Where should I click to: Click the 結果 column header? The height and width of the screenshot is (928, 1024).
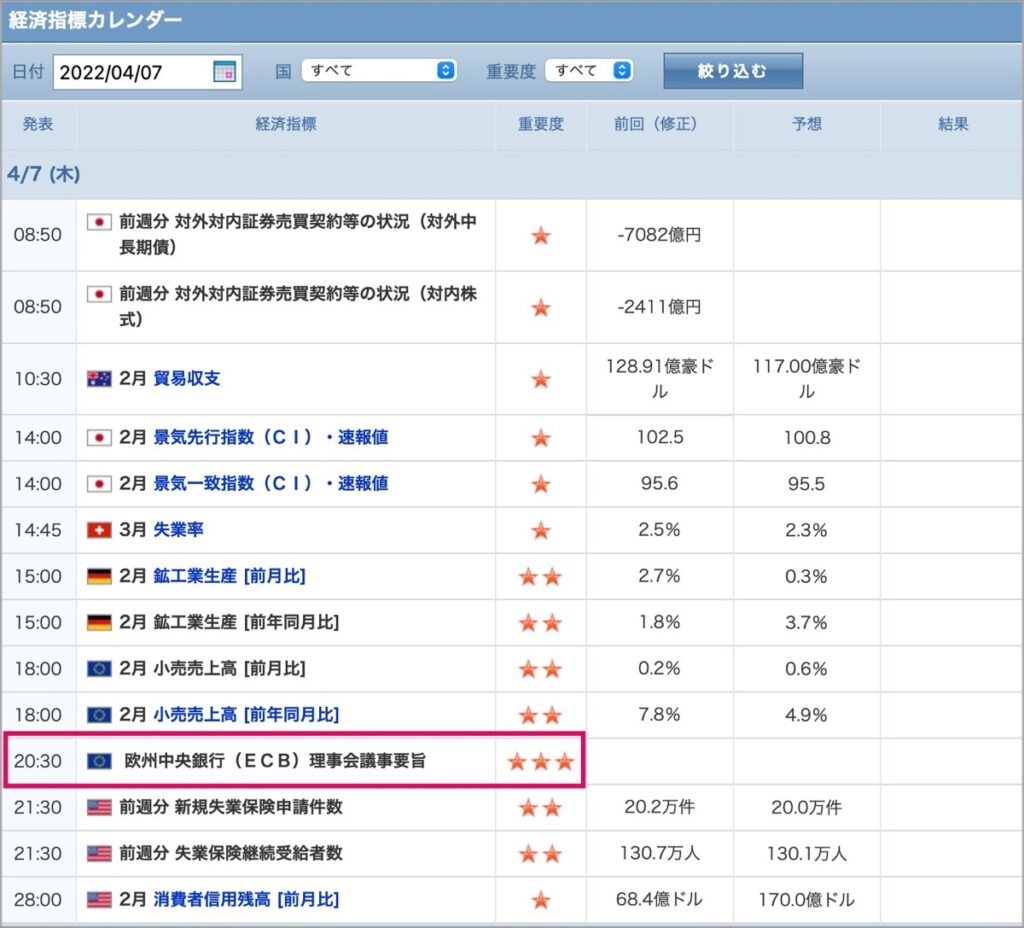click(x=953, y=124)
